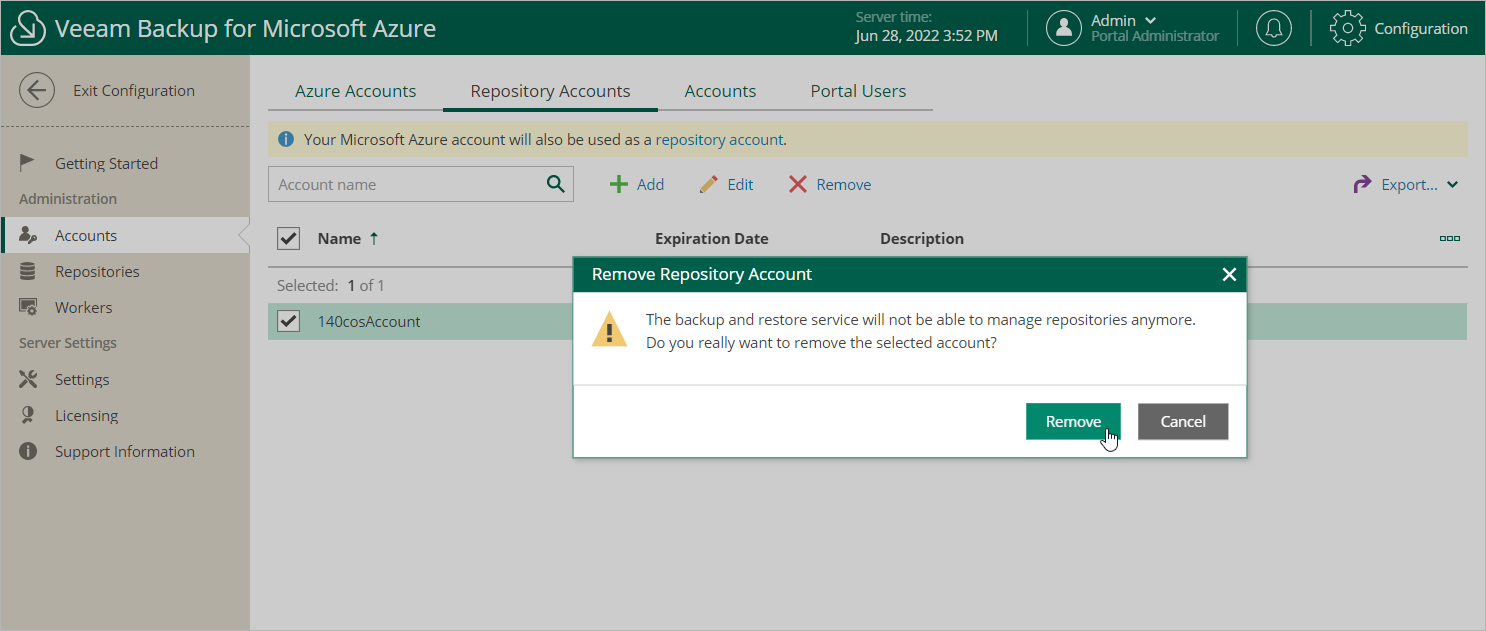The image size is (1486, 631).
Task: Click the Edit toolbar label
Action: [x=740, y=184]
